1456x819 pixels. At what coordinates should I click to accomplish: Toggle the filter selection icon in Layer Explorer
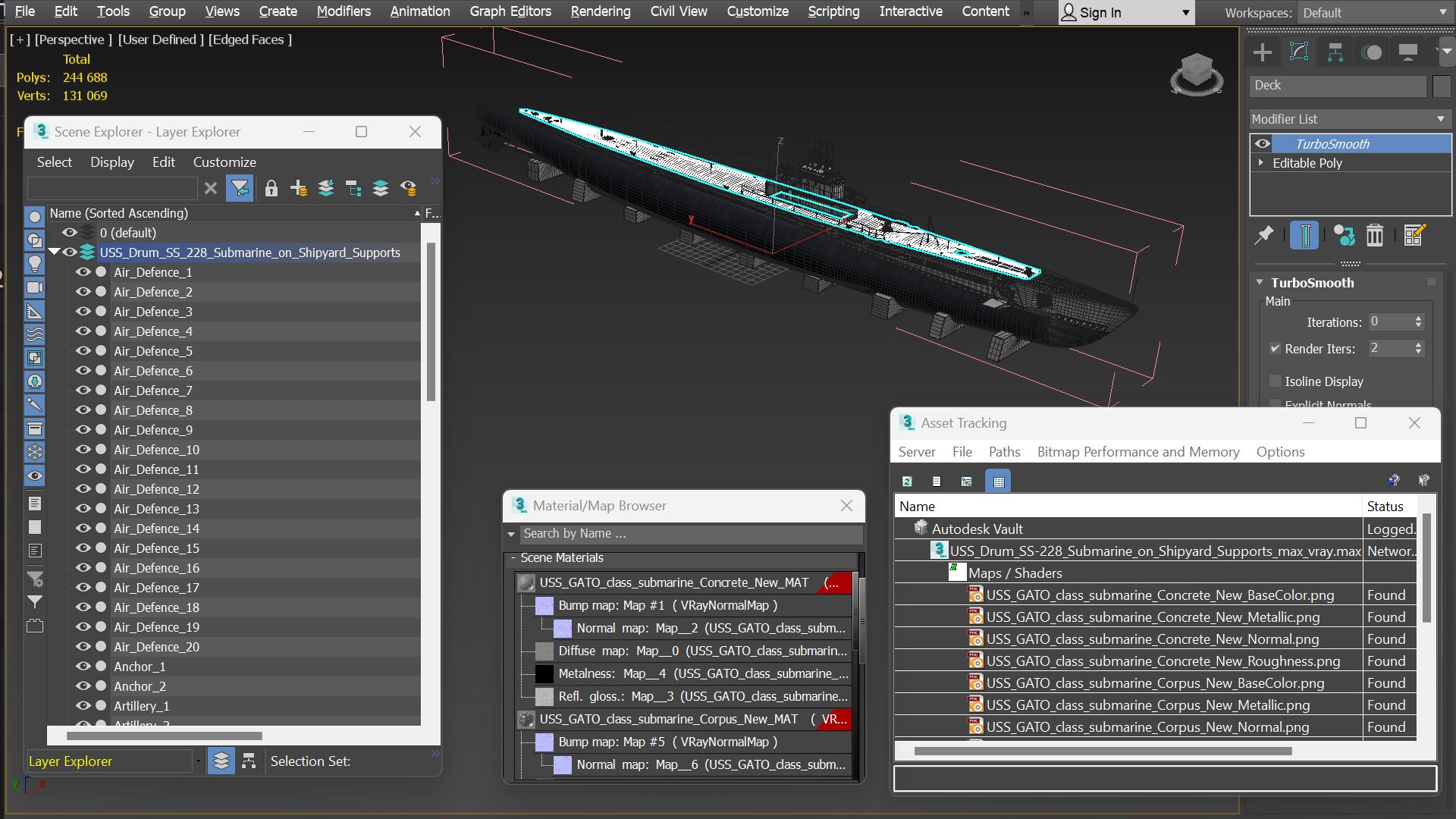click(x=240, y=188)
